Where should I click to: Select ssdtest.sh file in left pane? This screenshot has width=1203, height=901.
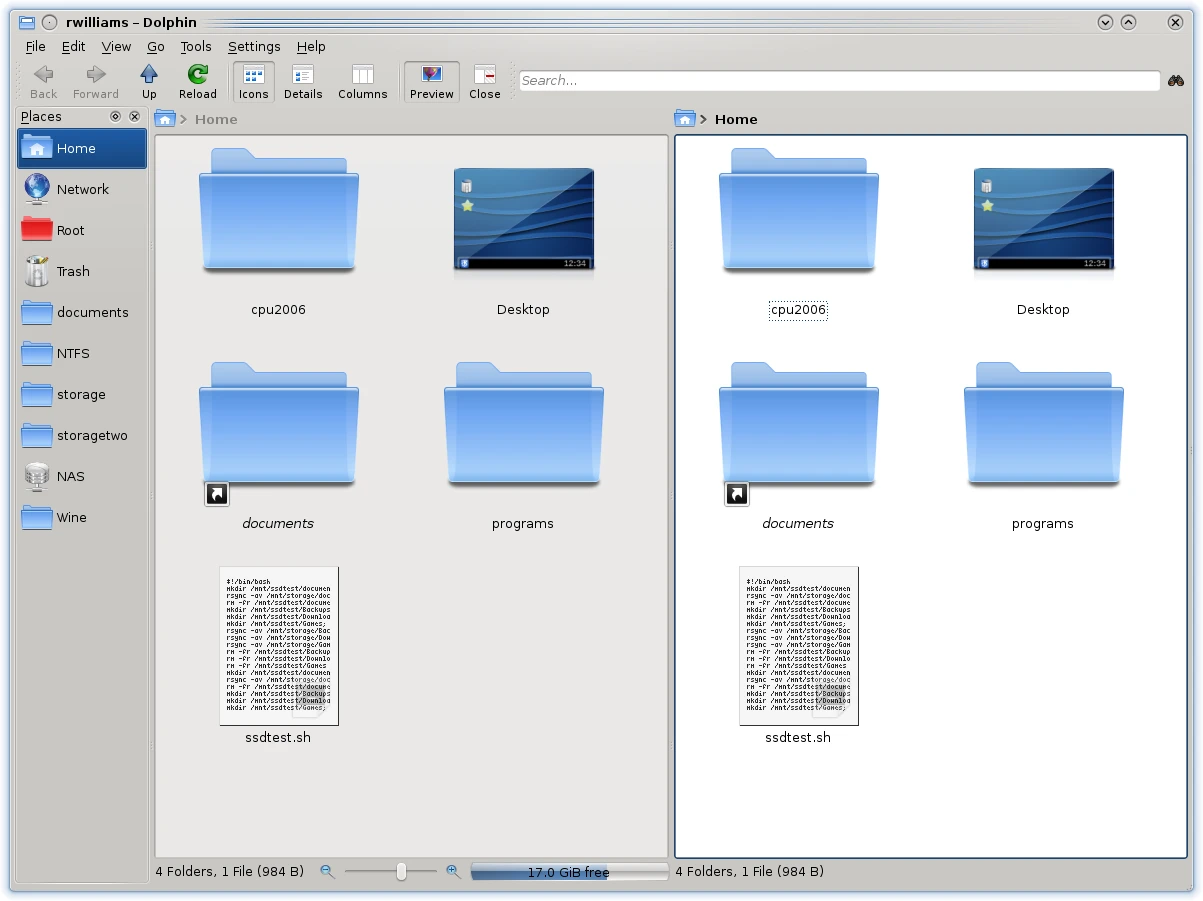[x=278, y=655]
